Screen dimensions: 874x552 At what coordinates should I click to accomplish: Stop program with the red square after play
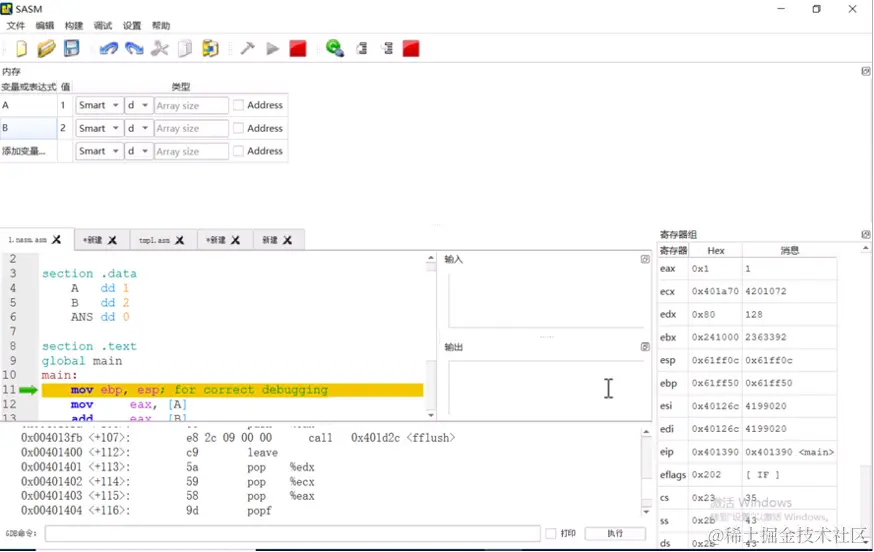pyautogui.click(x=298, y=49)
